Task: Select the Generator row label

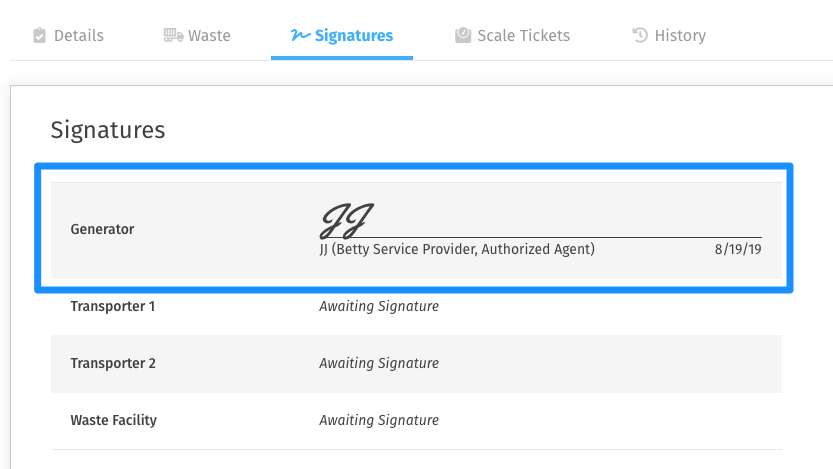Action: click(102, 229)
